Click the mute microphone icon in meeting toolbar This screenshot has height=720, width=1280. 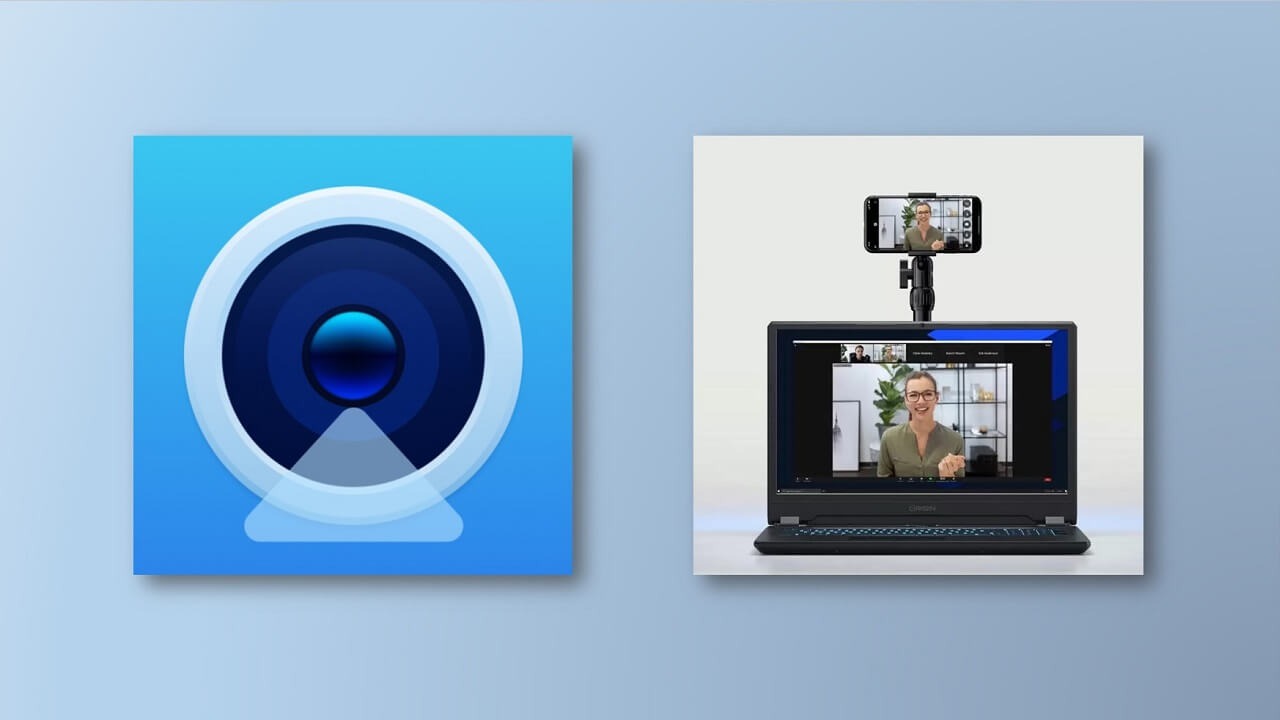click(x=798, y=480)
